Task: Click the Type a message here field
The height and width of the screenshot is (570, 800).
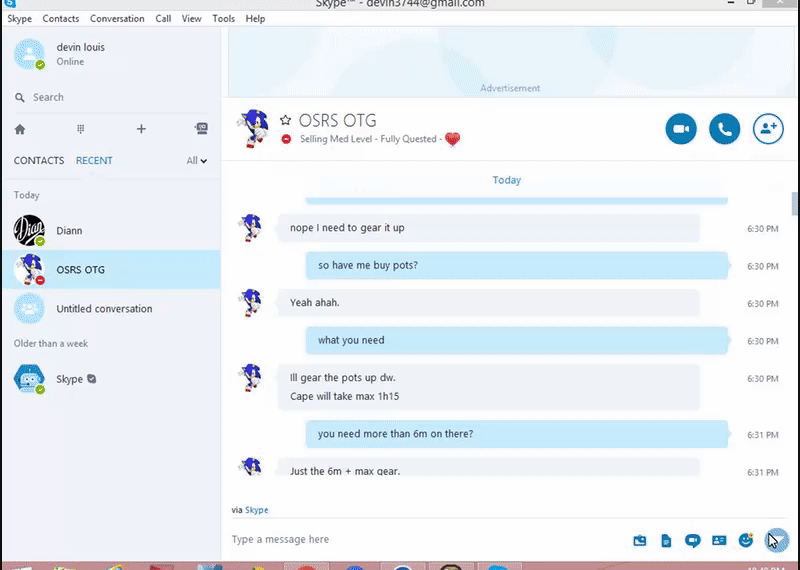Action: tap(426, 539)
